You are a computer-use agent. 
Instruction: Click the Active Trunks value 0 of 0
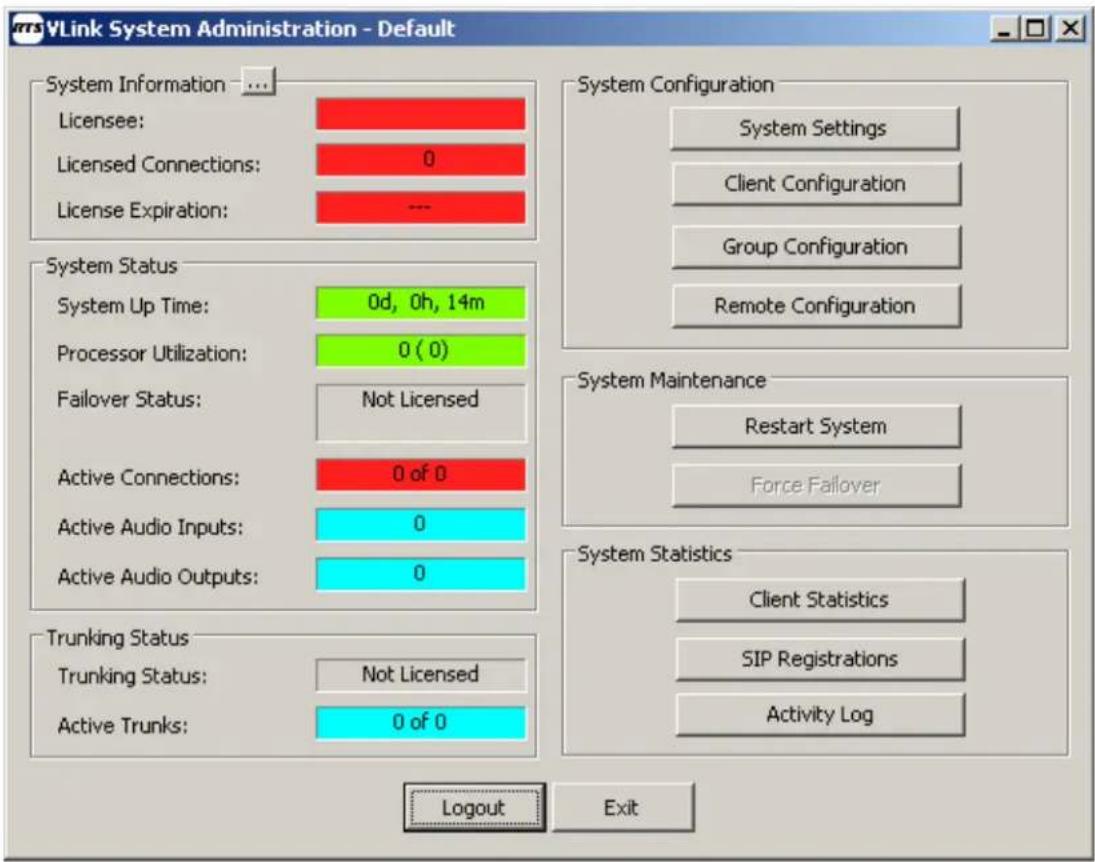click(x=420, y=723)
